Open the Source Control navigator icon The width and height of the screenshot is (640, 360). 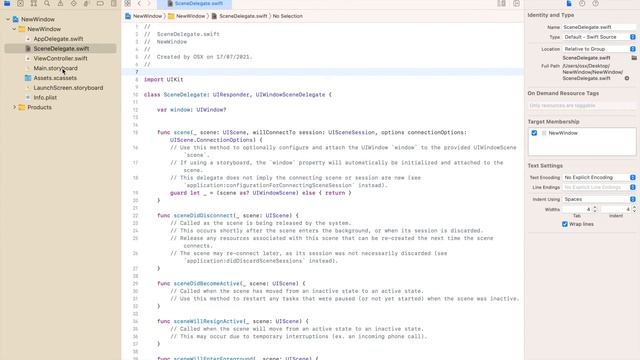[20, 3]
